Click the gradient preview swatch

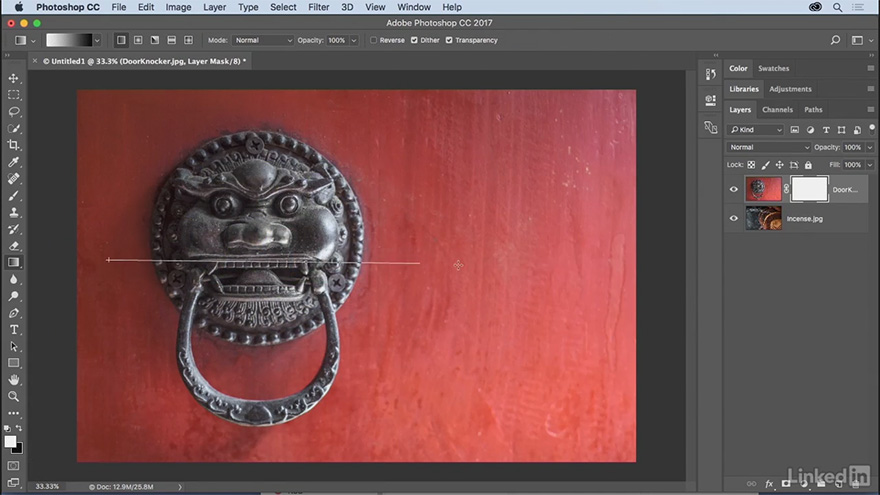click(x=68, y=40)
